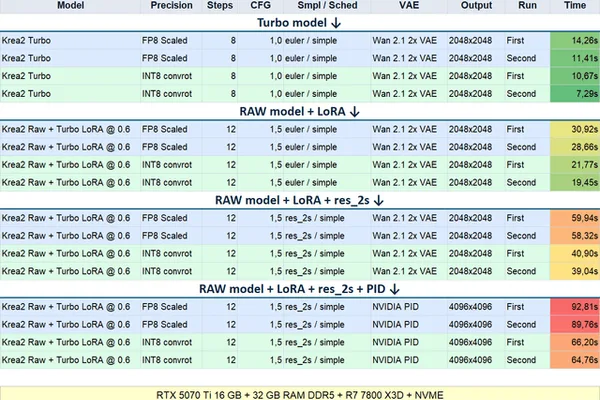This screenshot has width=600, height=400.
Task: Click the time cell '92,81s'
Action: point(575,307)
